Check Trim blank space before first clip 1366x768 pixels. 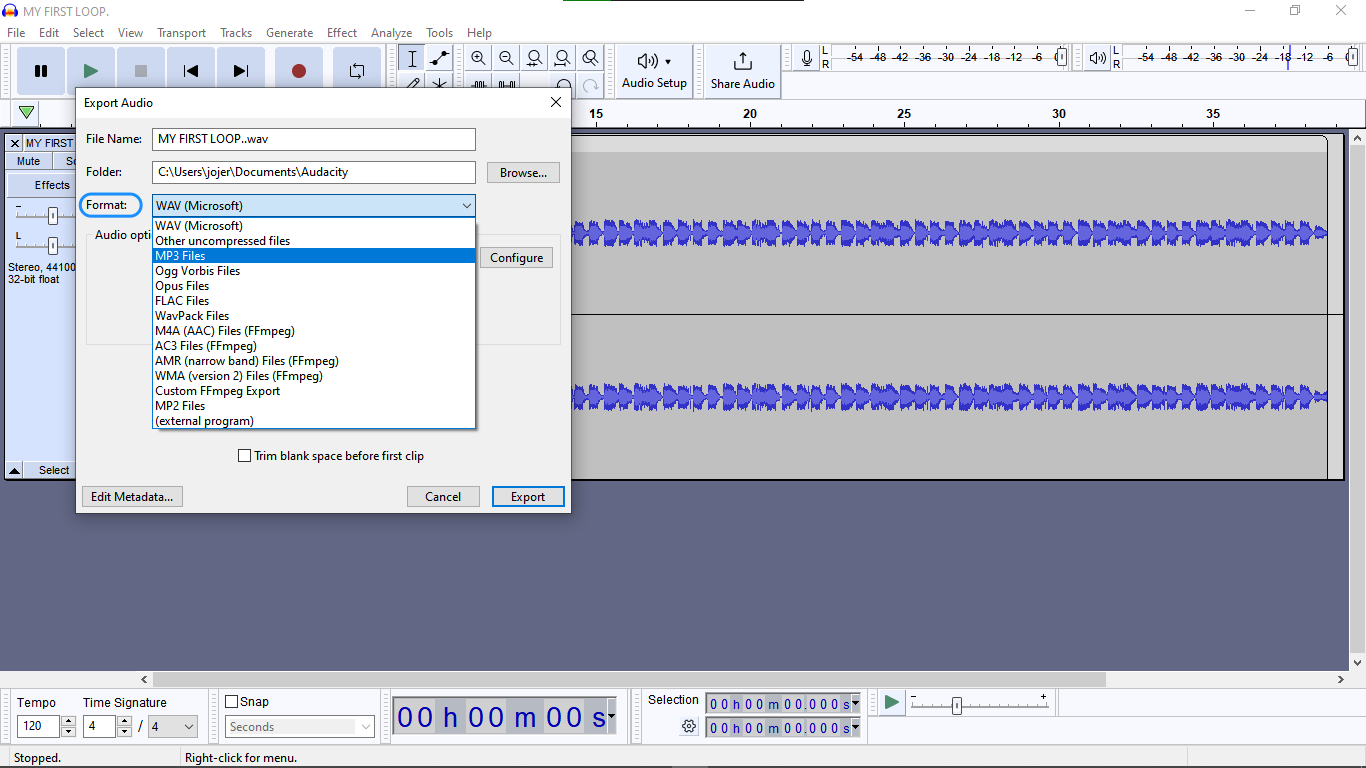pos(245,455)
